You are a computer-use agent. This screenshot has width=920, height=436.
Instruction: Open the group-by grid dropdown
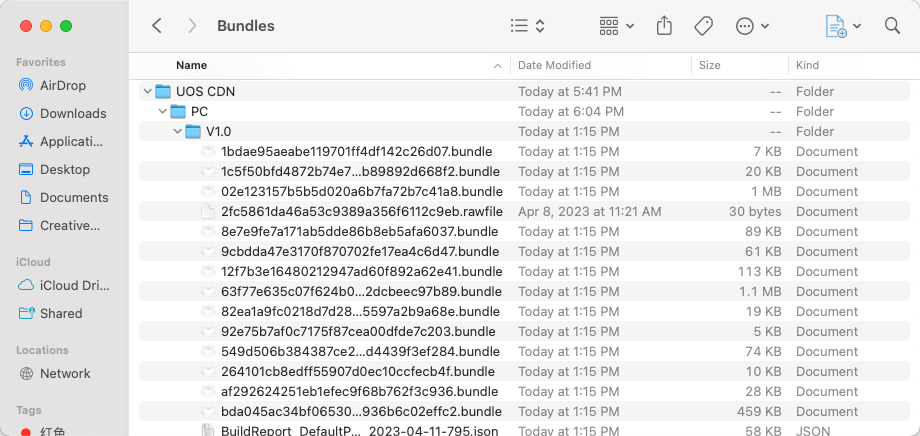(x=616, y=26)
